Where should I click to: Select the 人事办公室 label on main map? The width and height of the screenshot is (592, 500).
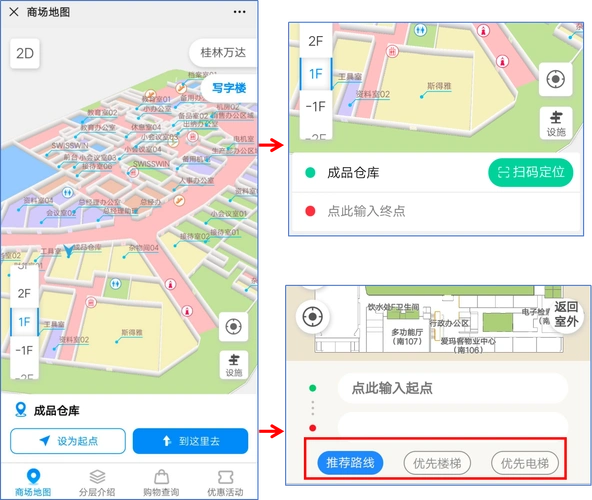tap(196, 181)
